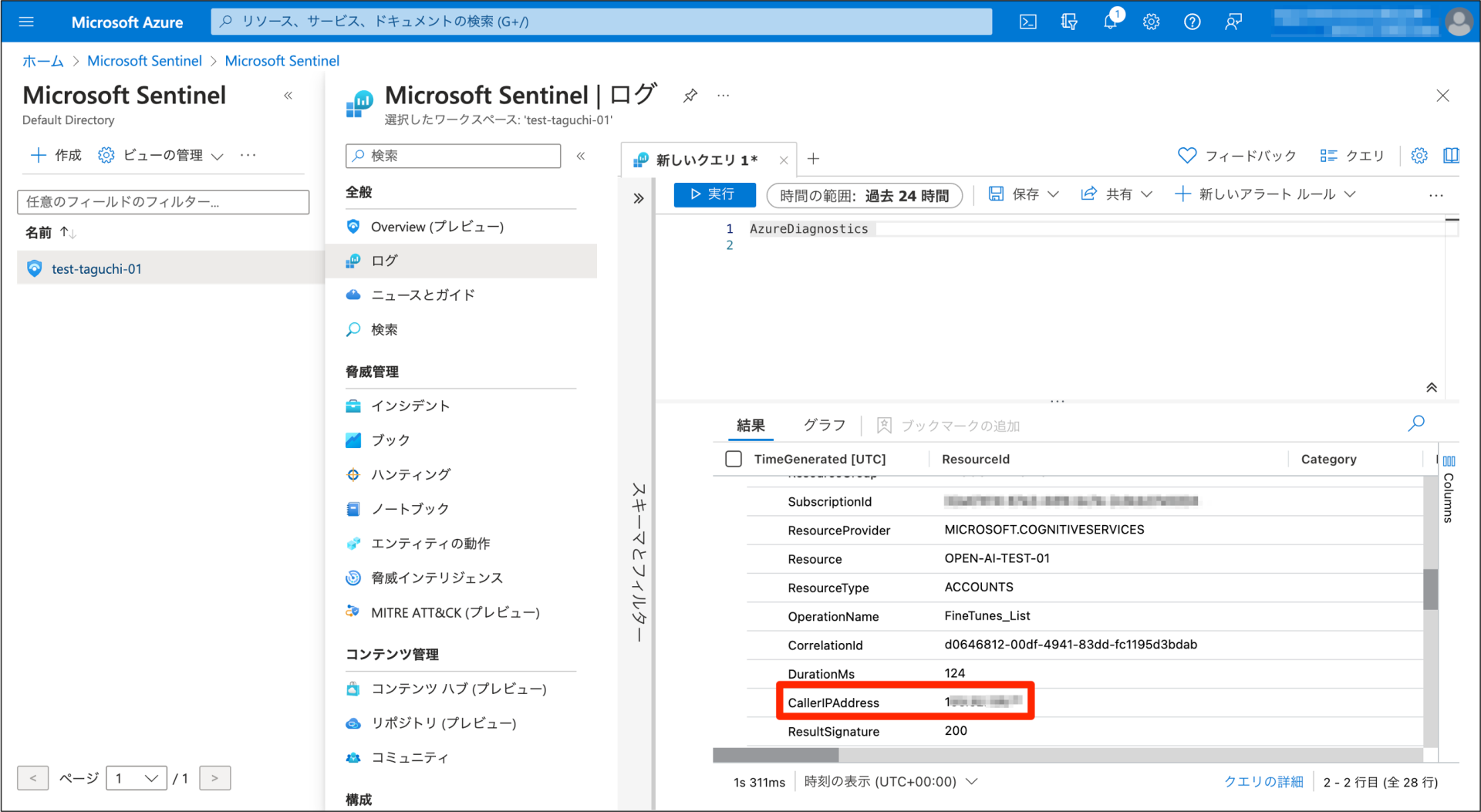Collapse the Microsoft Sentinel left pane
Viewport: 1481px width, 812px height.
pyautogui.click(x=288, y=95)
